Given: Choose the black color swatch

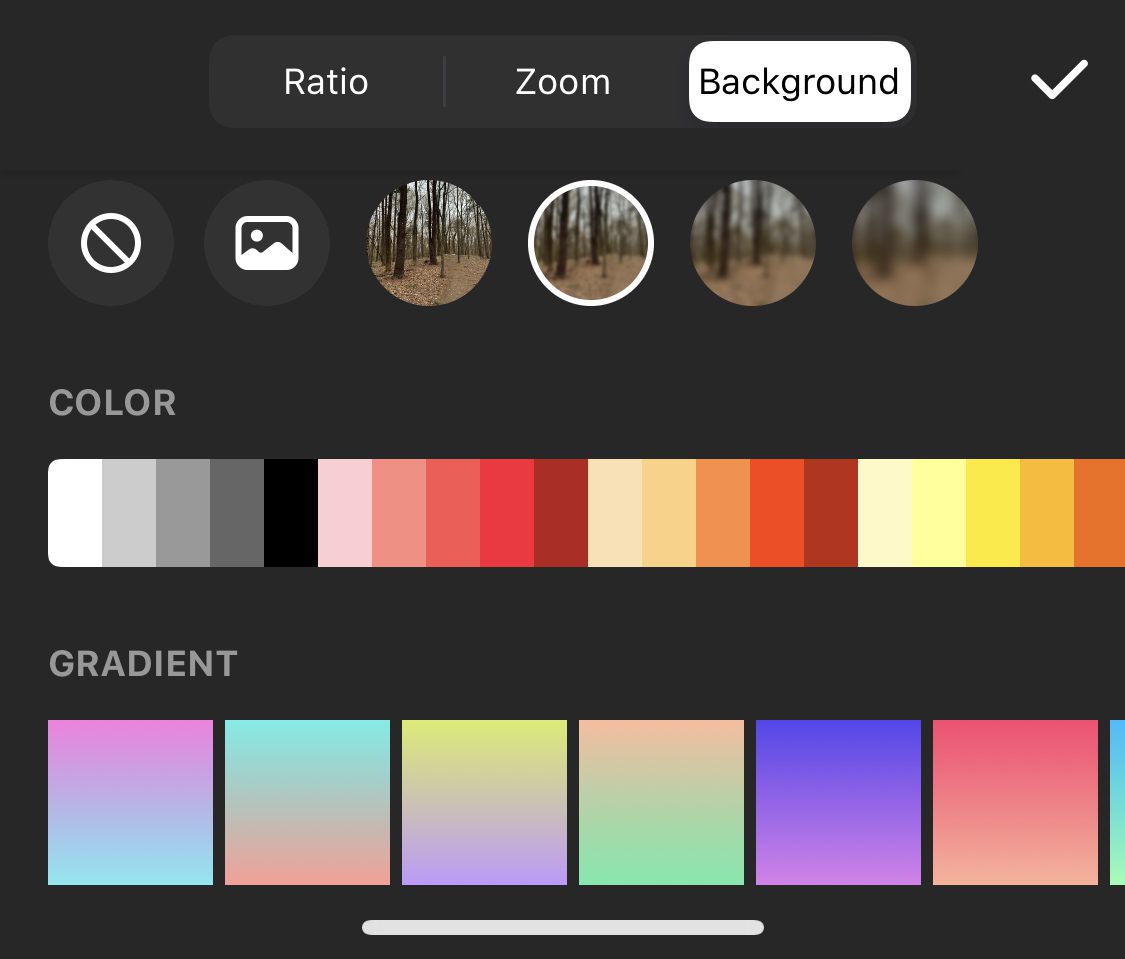Looking at the screenshot, I should [292, 513].
